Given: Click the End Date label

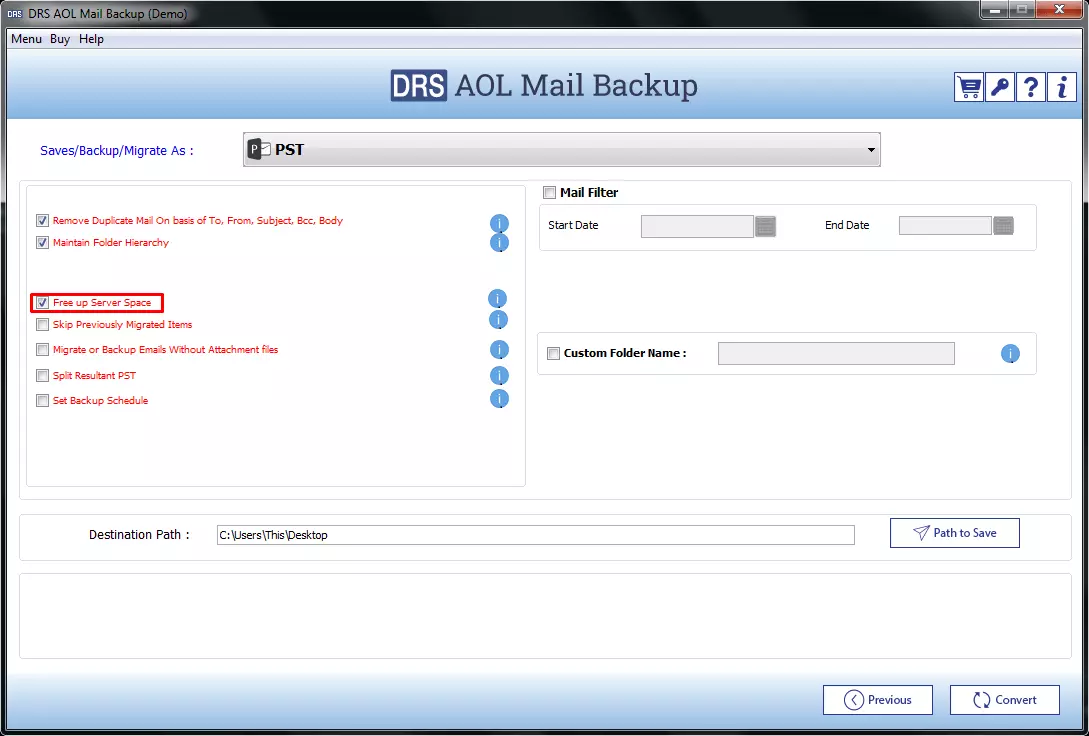Looking at the screenshot, I should [x=847, y=225].
